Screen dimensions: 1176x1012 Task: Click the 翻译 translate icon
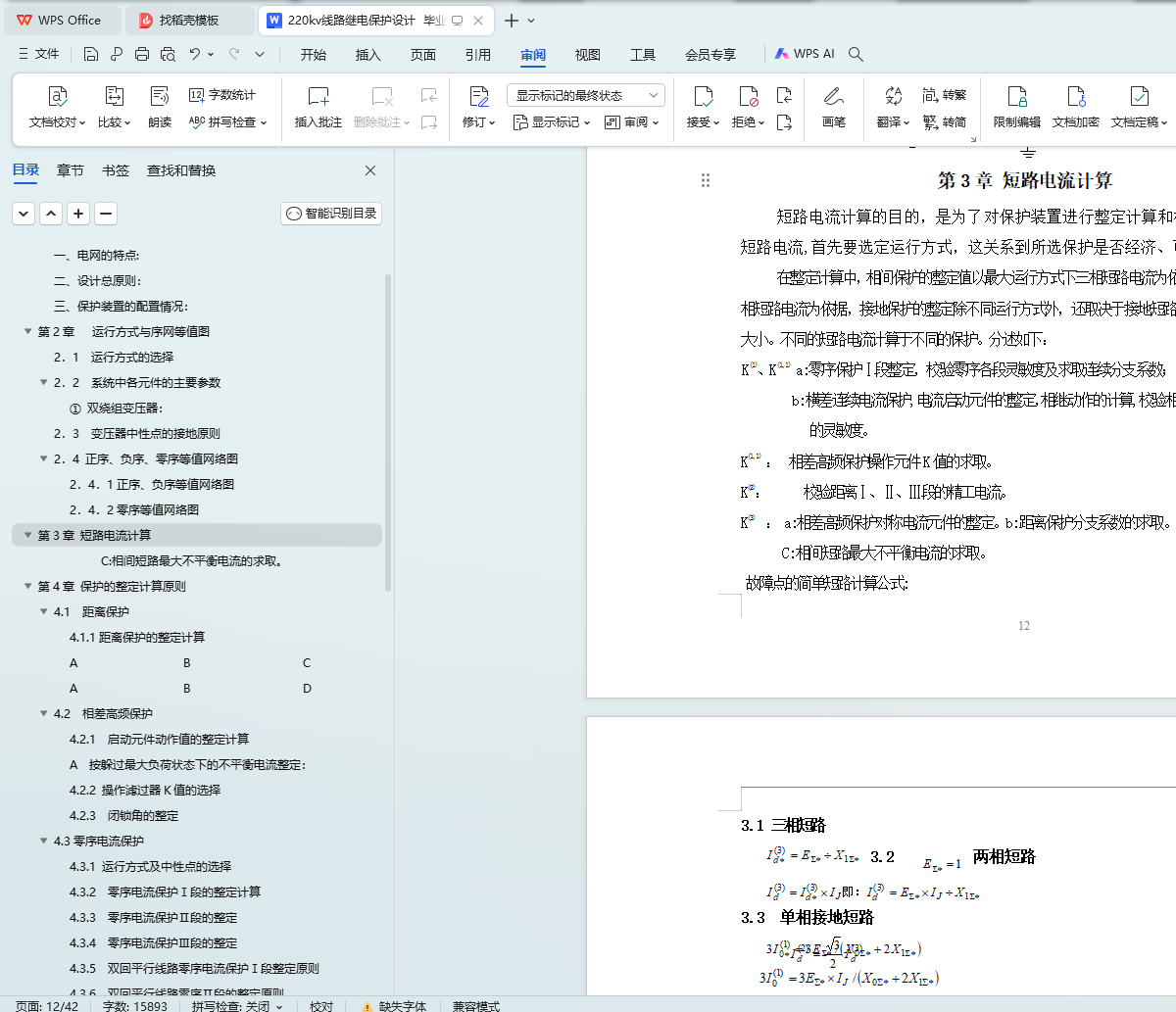[893, 96]
